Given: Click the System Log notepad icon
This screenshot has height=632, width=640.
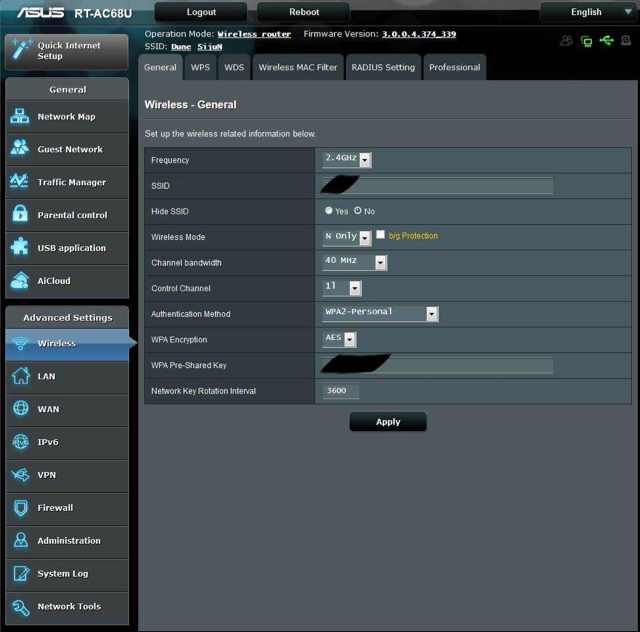Looking at the screenshot, I should [21, 573].
